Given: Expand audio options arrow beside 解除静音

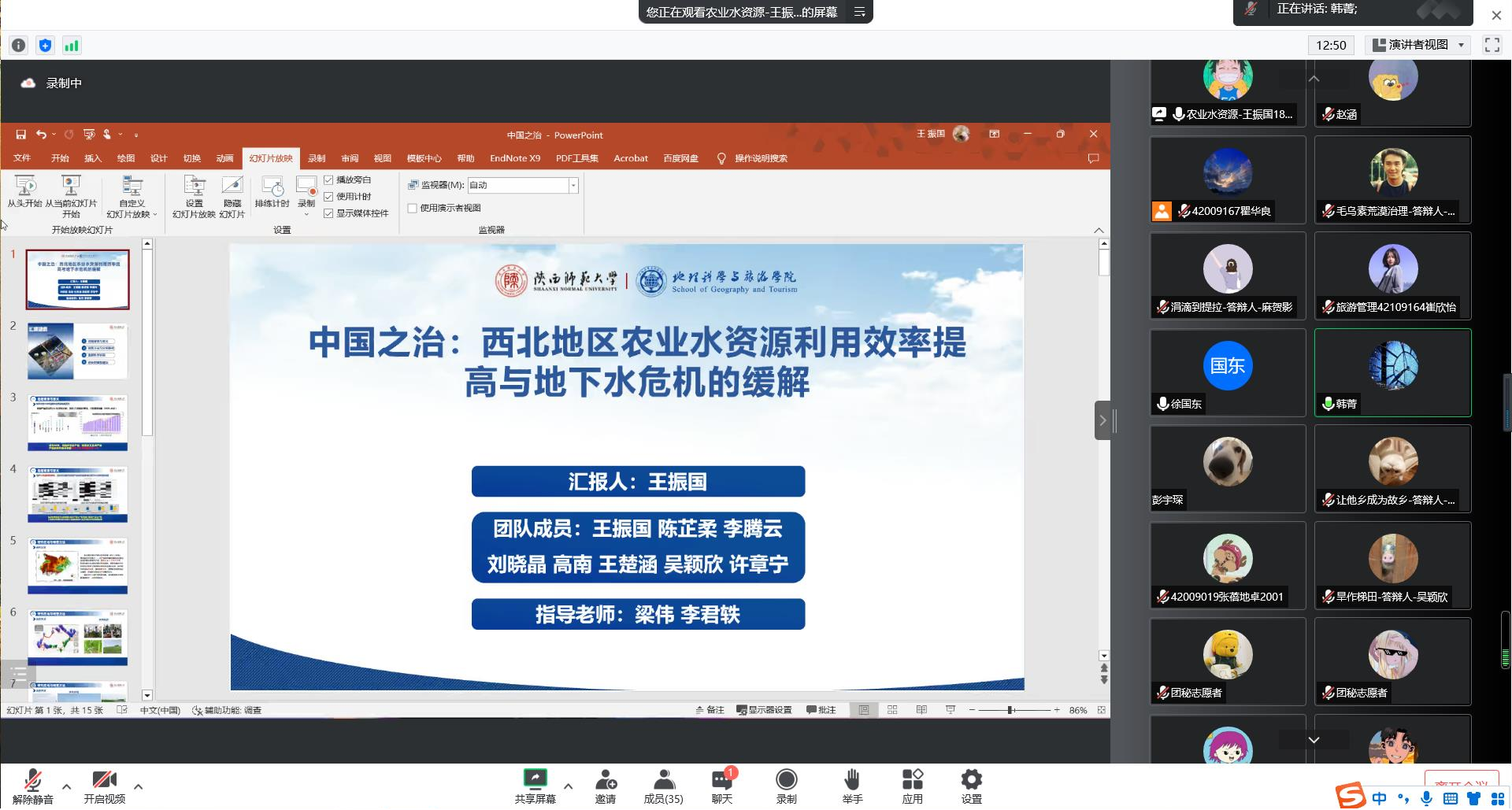Looking at the screenshot, I should (x=67, y=786).
